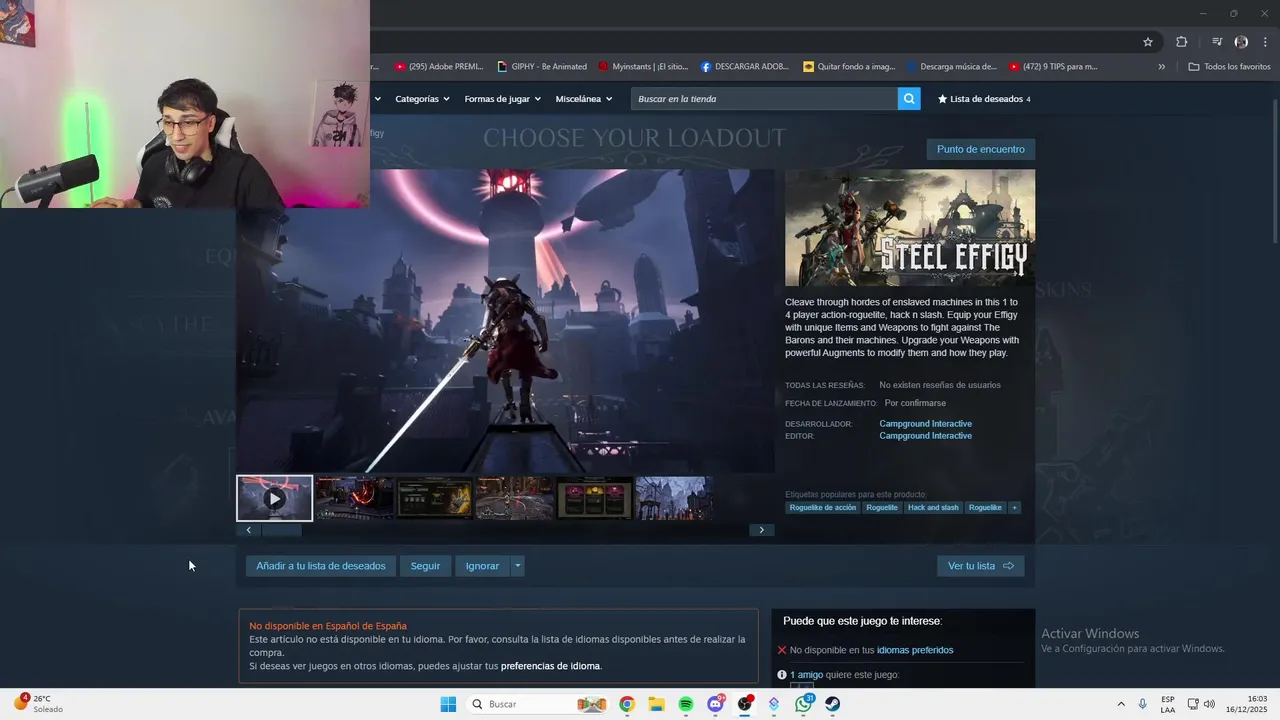The height and width of the screenshot is (720, 1280).
Task: Click the Ver tu lista button
Action: click(980, 566)
